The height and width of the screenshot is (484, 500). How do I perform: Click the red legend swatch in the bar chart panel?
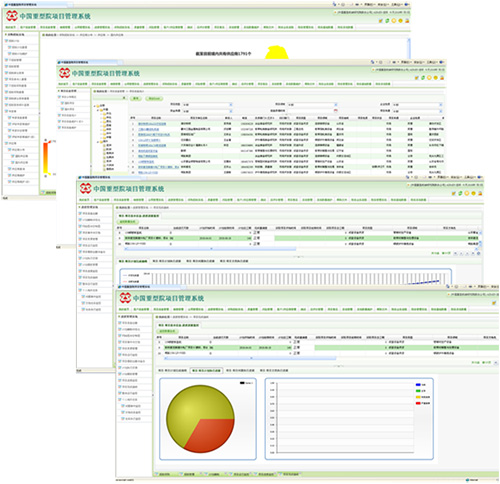[418, 403]
